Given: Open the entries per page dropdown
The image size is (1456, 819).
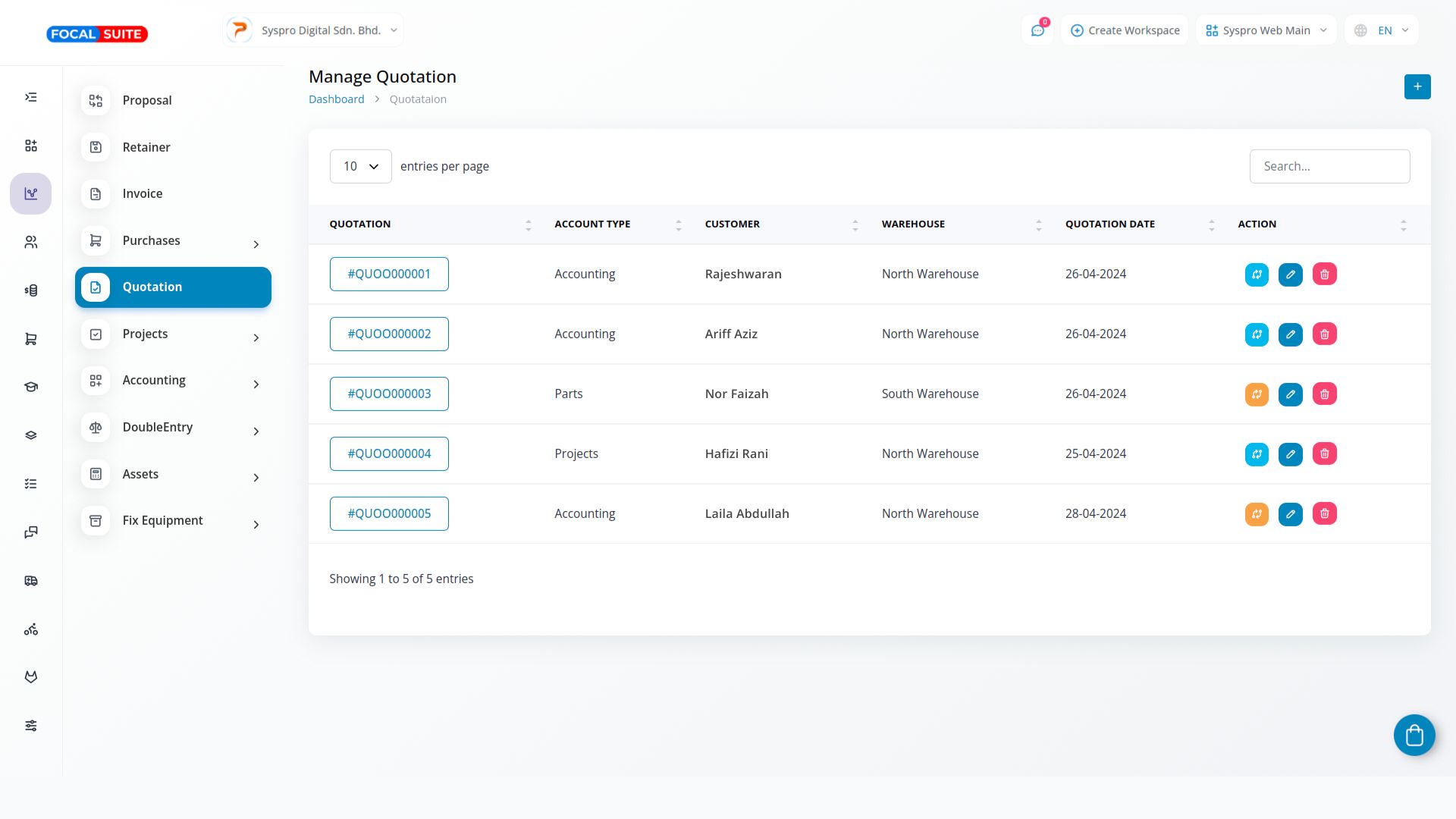Looking at the screenshot, I should [360, 166].
